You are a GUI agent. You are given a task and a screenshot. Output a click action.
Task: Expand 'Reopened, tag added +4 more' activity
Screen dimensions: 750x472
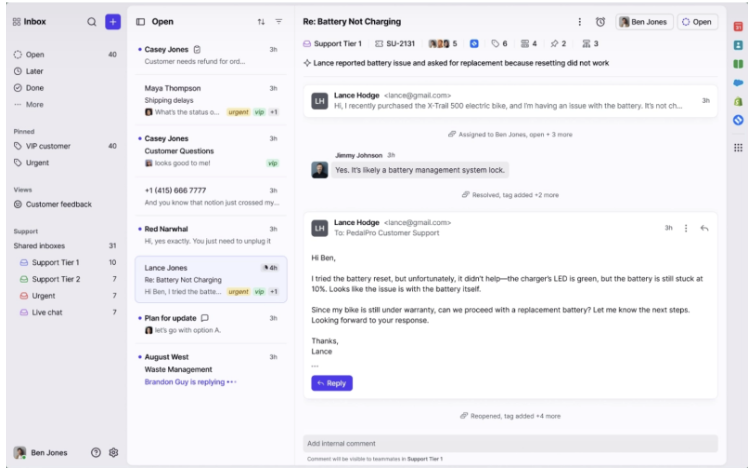tap(510, 416)
